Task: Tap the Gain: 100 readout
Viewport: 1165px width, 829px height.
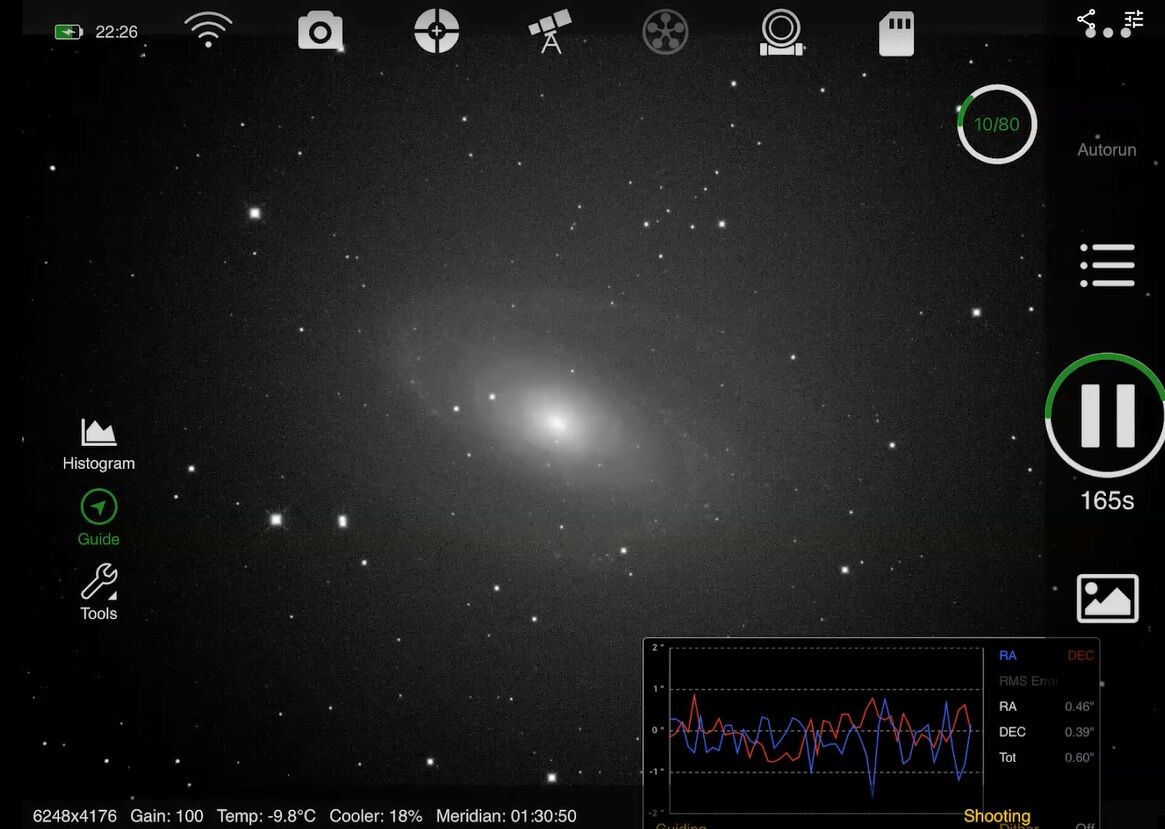Action: 166,816
